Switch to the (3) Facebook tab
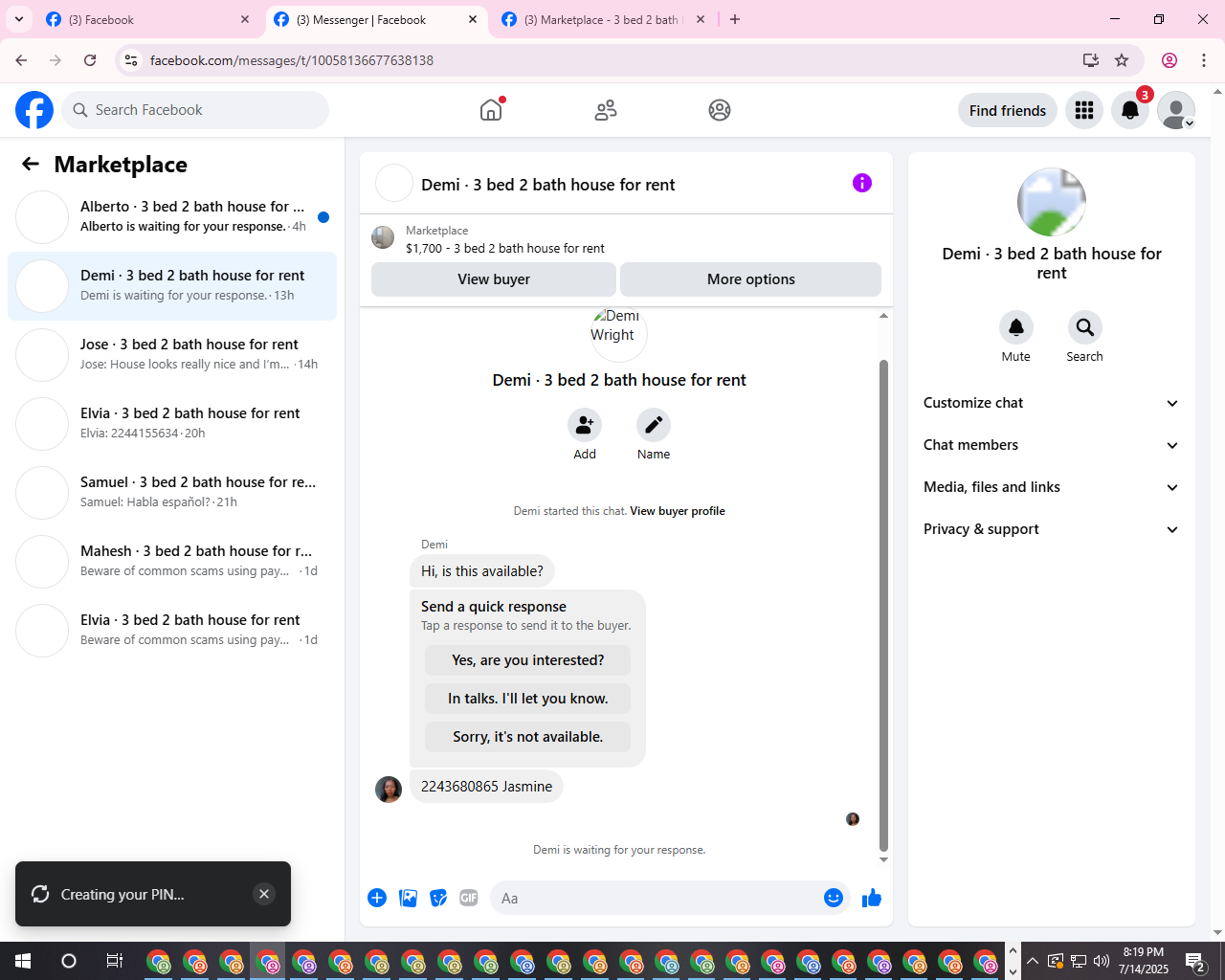This screenshot has height=980, width=1225. click(x=148, y=19)
